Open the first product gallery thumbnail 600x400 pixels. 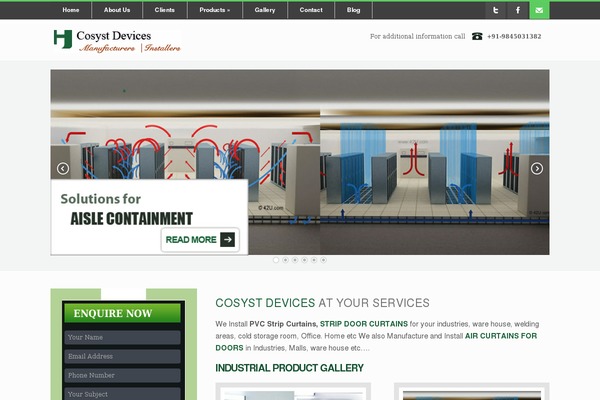293,392
